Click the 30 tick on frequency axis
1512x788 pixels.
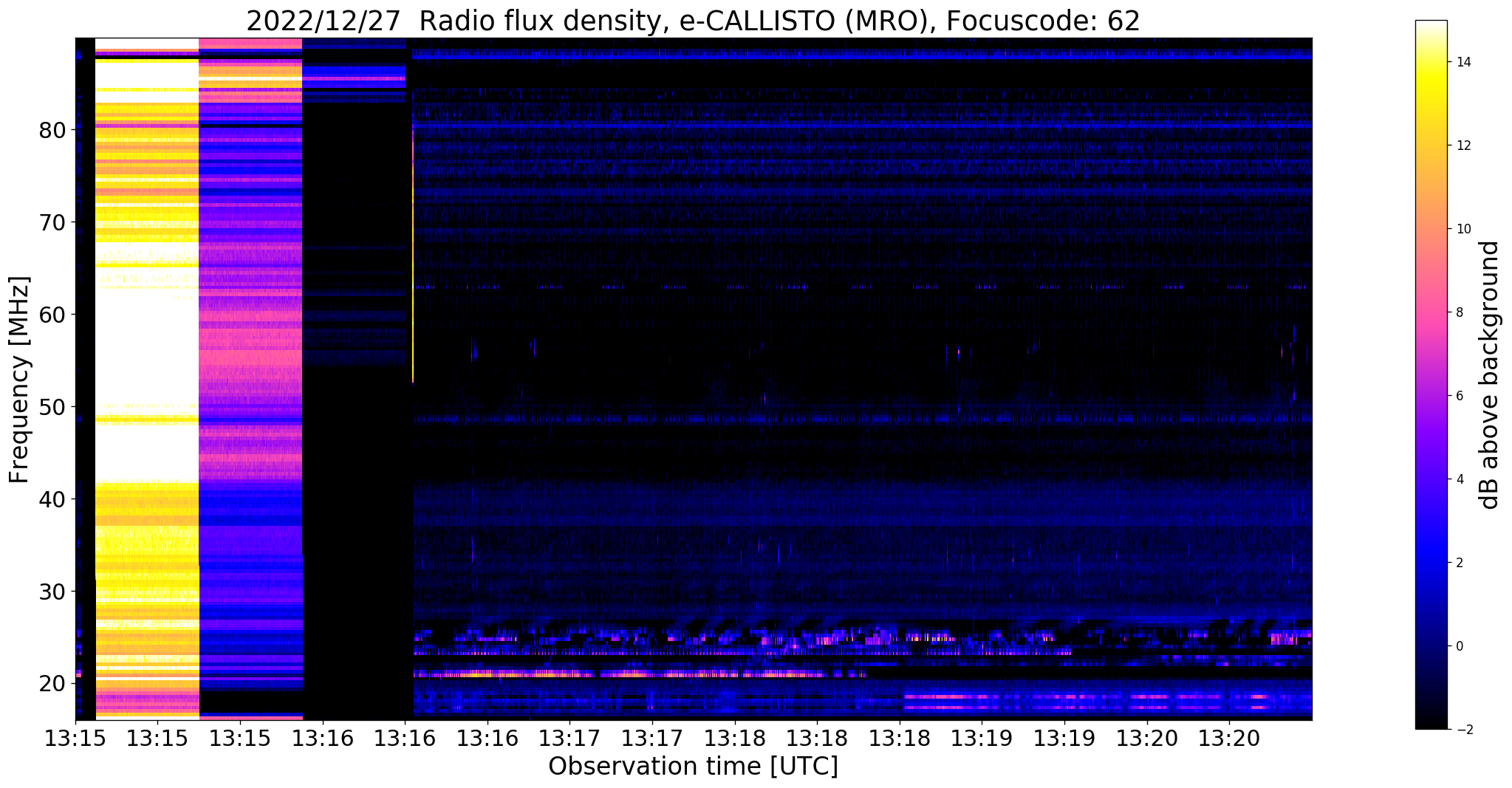coord(53,592)
